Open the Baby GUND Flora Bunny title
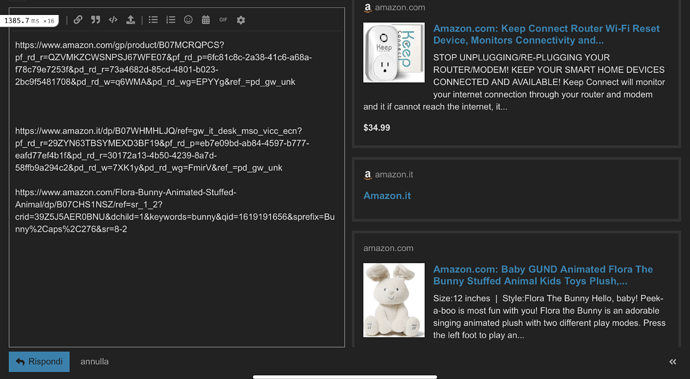The image size is (690, 379). [x=543, y=275]
